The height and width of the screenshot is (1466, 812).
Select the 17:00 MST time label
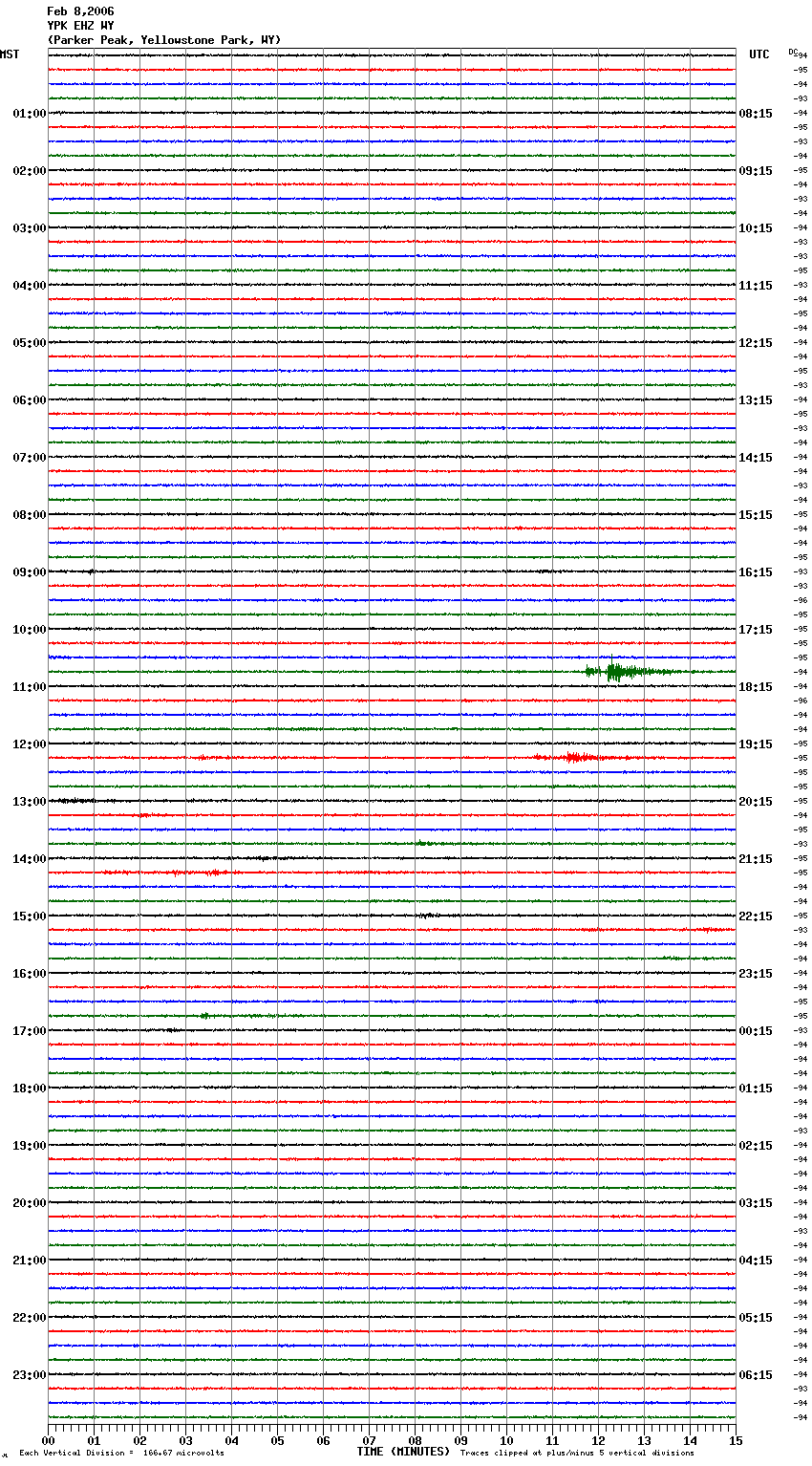click(x=30, y=1031)
